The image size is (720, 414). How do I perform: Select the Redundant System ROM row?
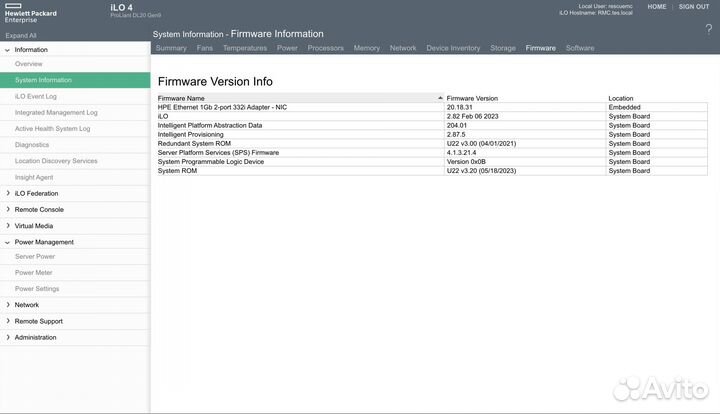(x=432, y=143)
